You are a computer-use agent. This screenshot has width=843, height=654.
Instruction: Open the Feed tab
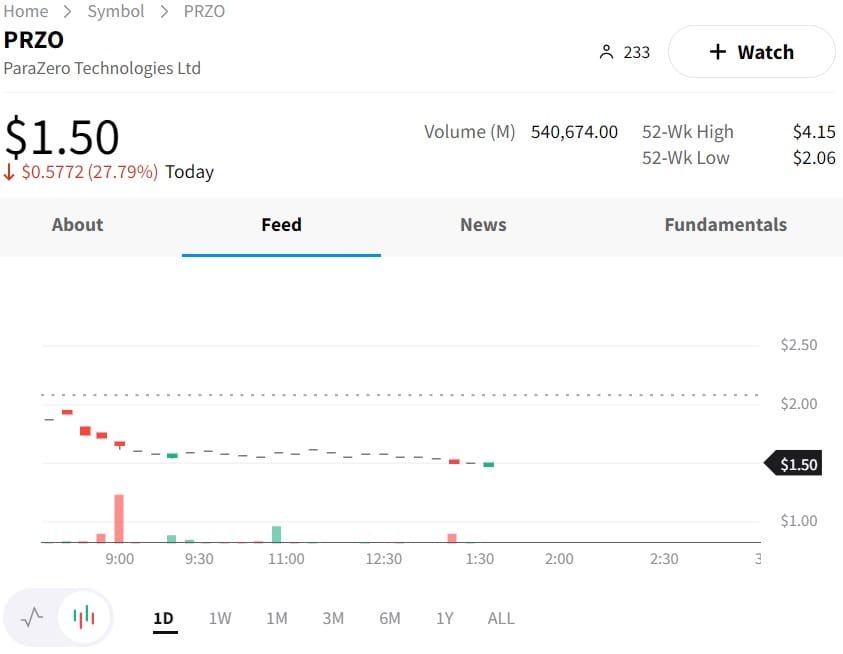[281, 225]
